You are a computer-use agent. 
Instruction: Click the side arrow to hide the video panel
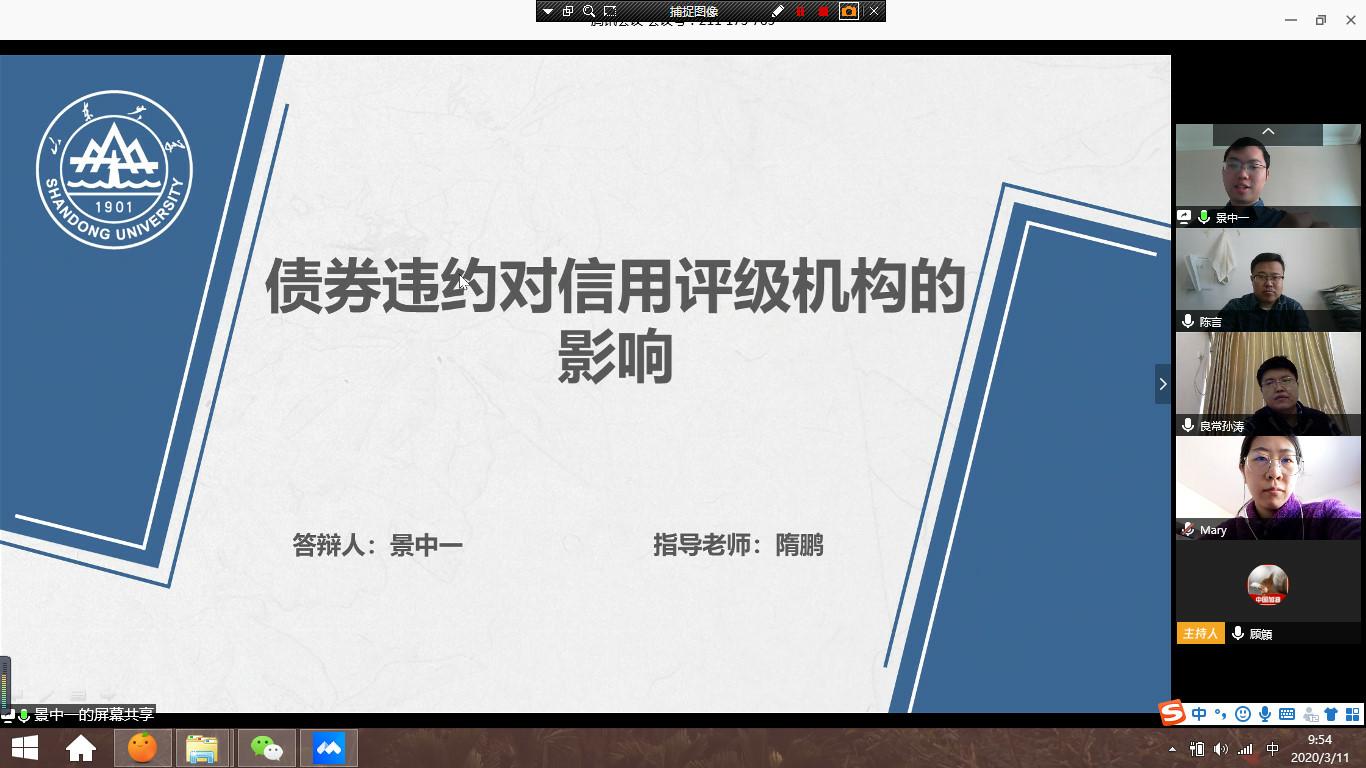[x=1162, y=384]
